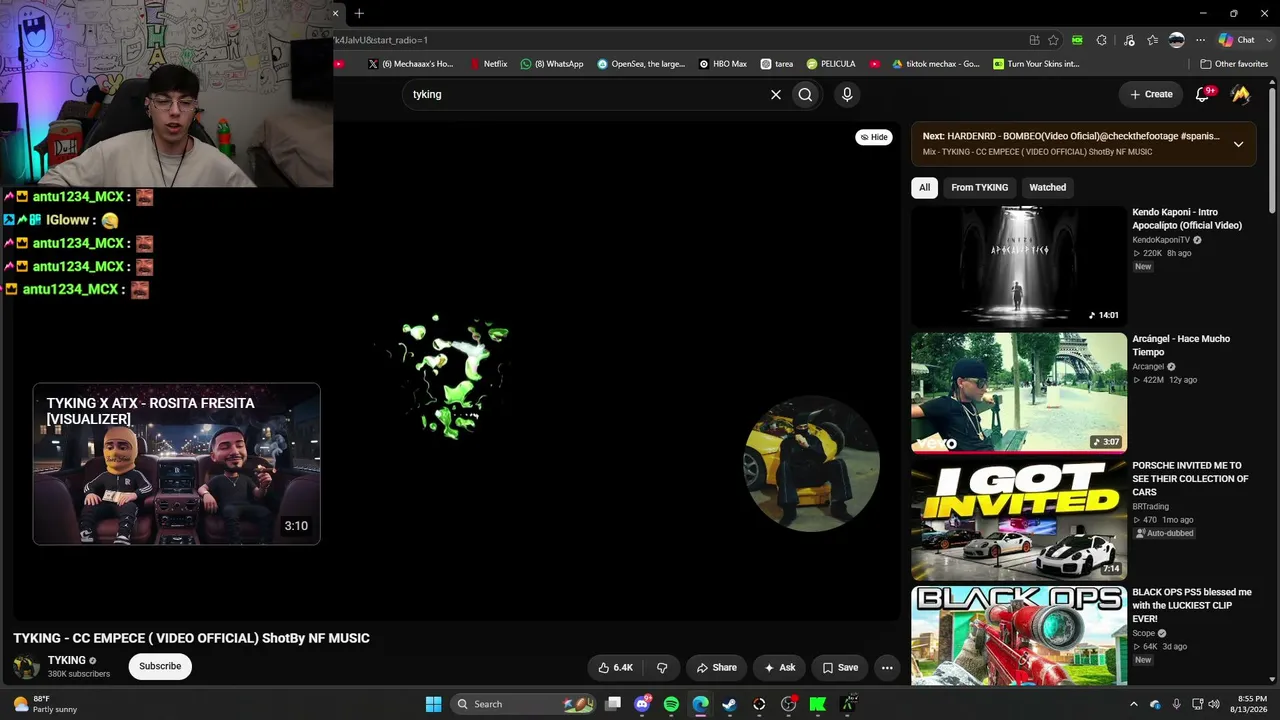This screenshot has height=720, width=1280.
Task: Select the Watched filter chip
Action: click(1047, 187)
